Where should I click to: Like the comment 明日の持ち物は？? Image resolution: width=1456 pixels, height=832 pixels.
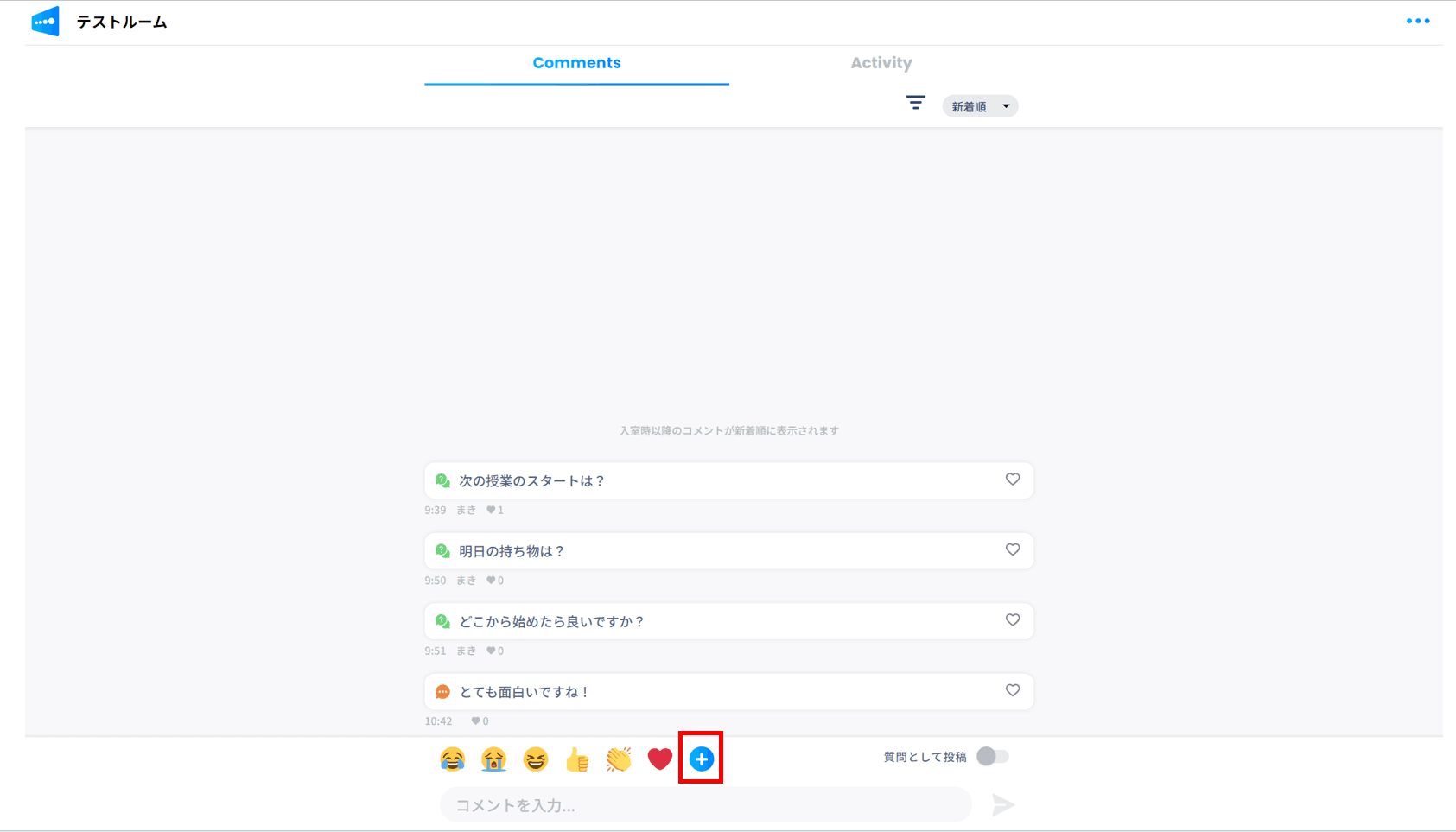1012,550
